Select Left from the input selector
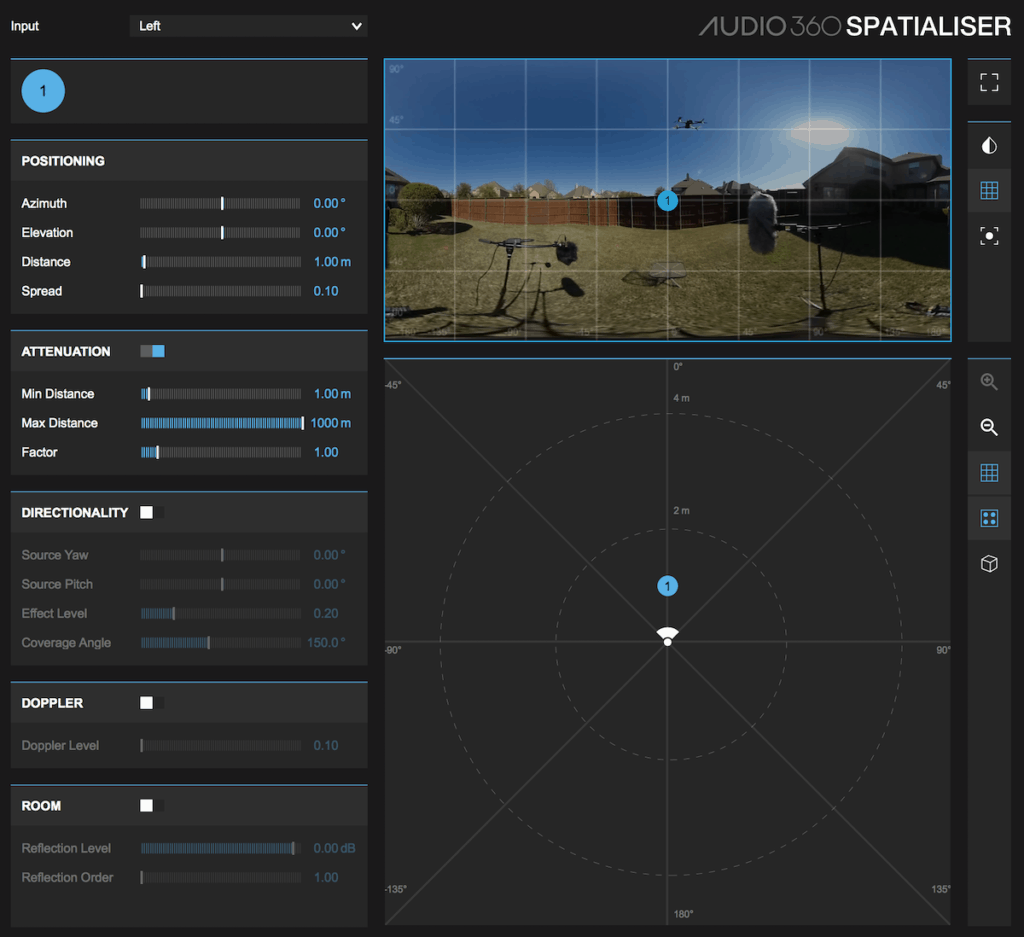 click(x=247, y=26)
